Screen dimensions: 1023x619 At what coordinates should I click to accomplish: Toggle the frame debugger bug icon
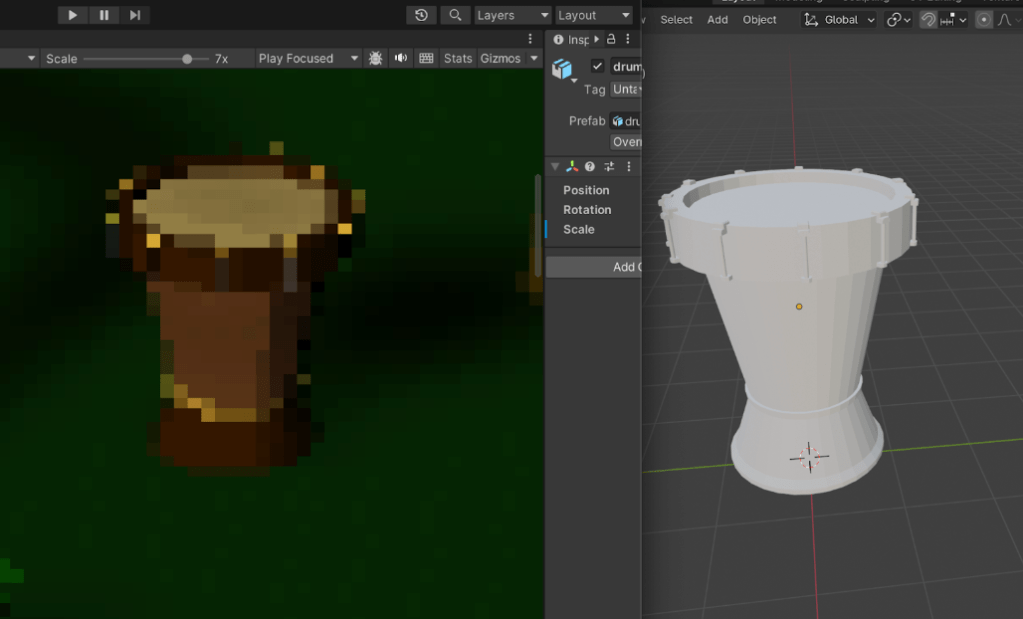click(x=375, y=58)
